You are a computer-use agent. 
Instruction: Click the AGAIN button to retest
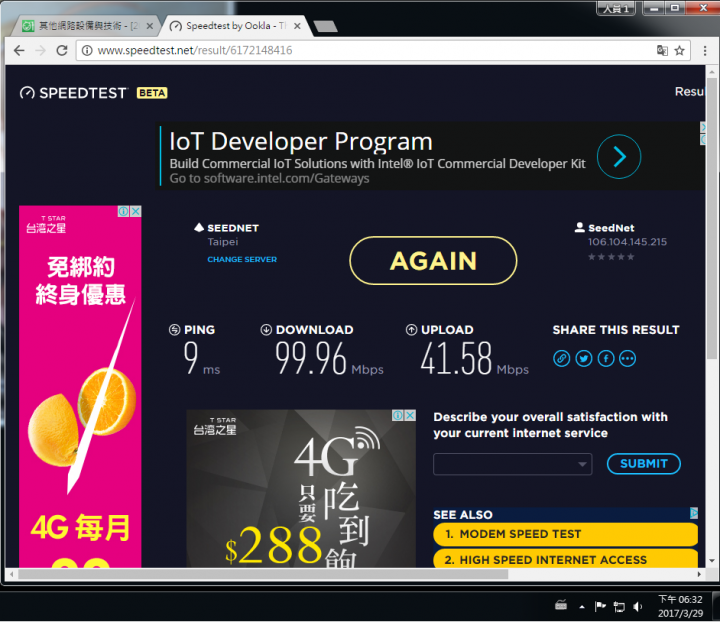(x=433, y=261)
